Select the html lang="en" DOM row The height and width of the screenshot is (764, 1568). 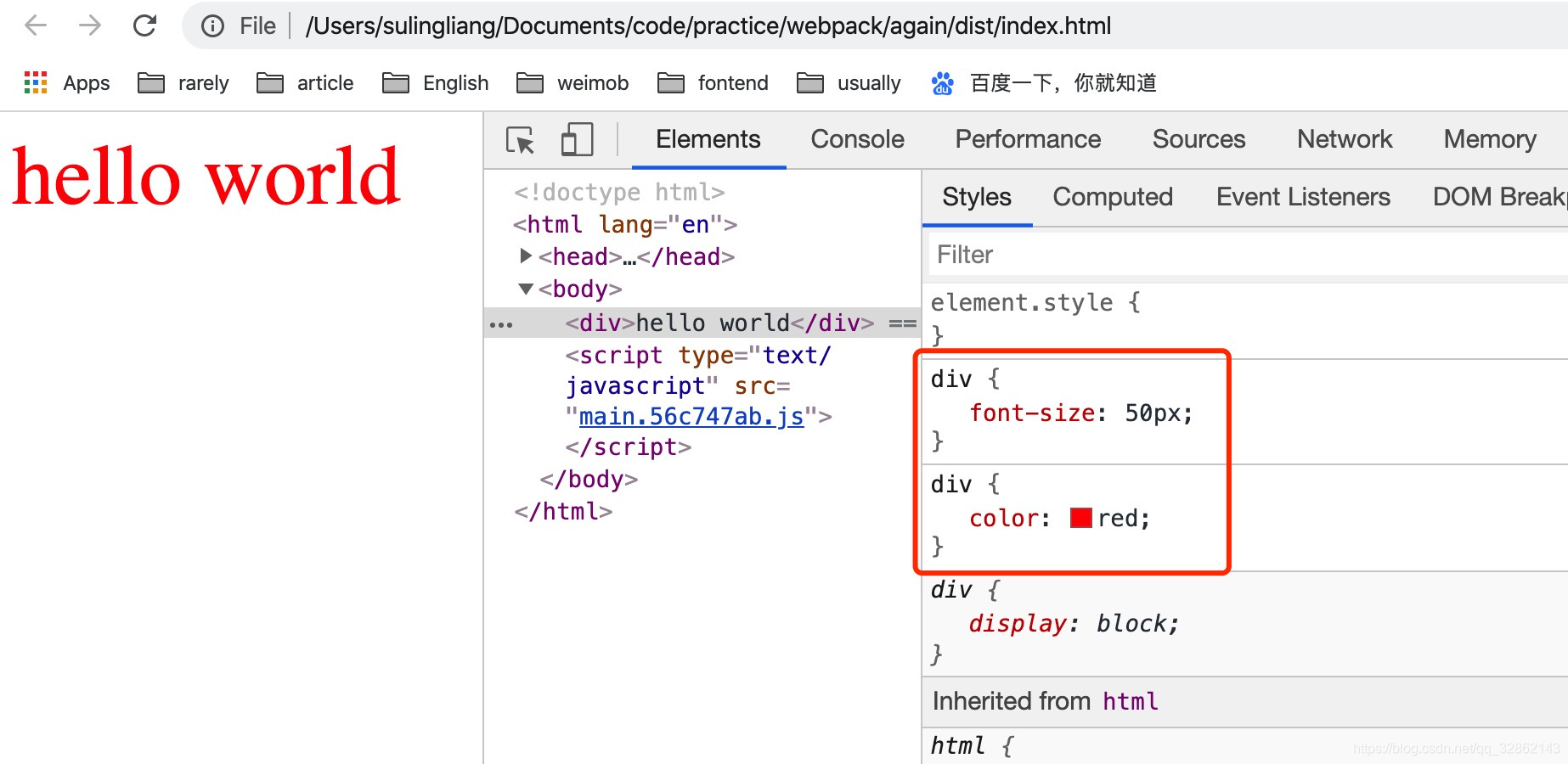click(625, 225)
